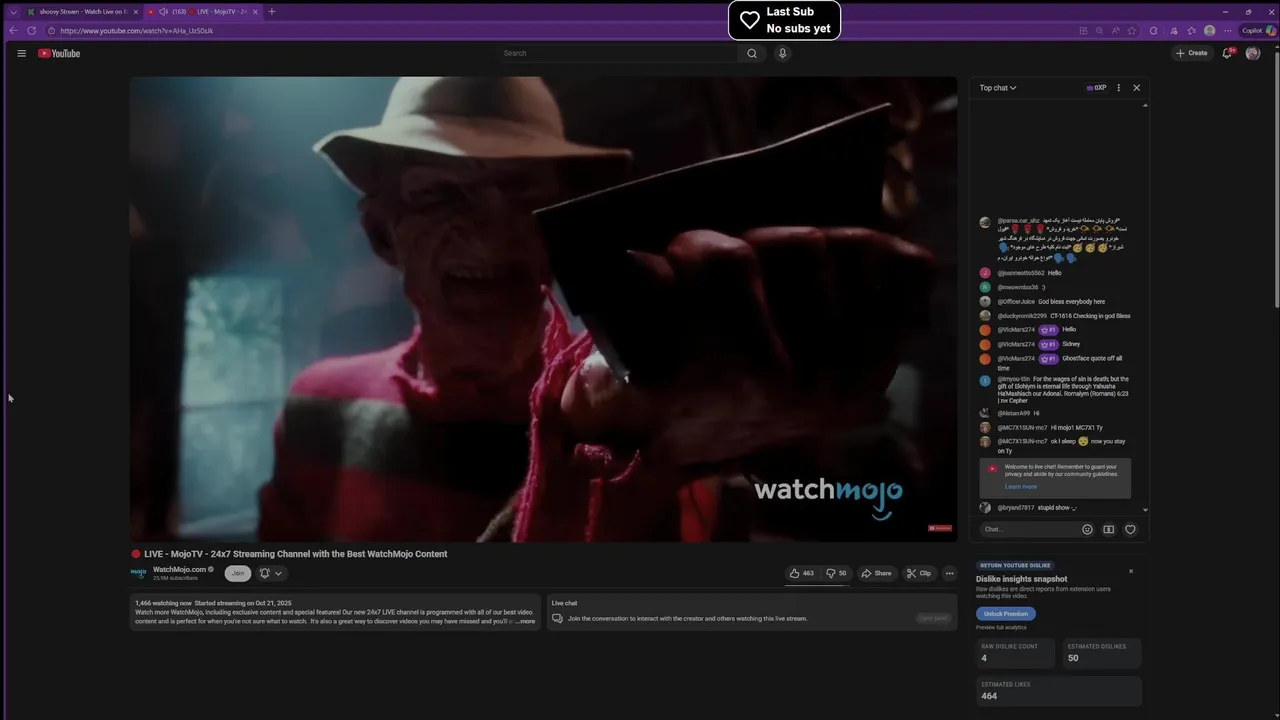Open Copilot sidebar
This screenshot has height=720, width=1280.
click(x=1258, y=30)
